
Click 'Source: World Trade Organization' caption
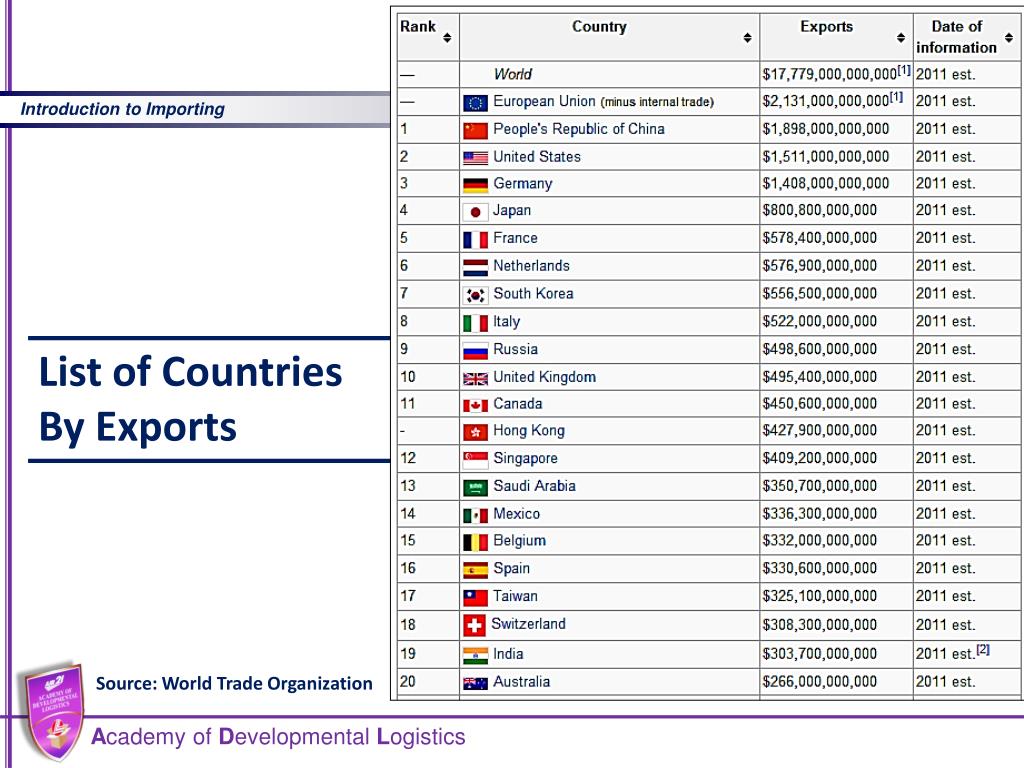coord(234,684)
